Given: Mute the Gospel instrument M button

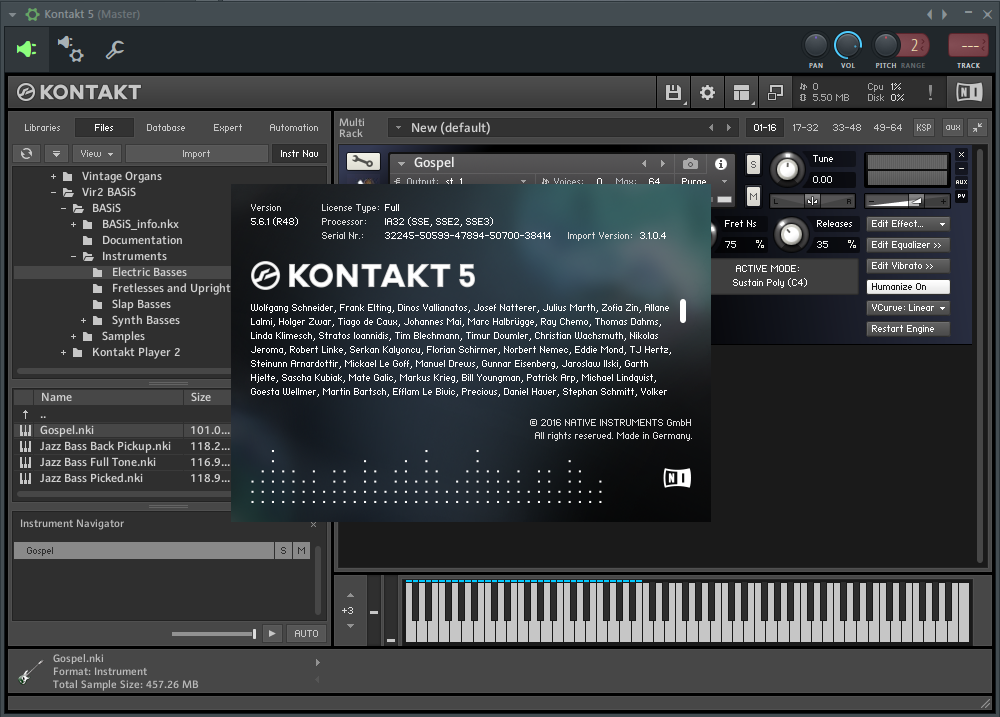Looking at the screenshot, I should (x=753, y=196).
